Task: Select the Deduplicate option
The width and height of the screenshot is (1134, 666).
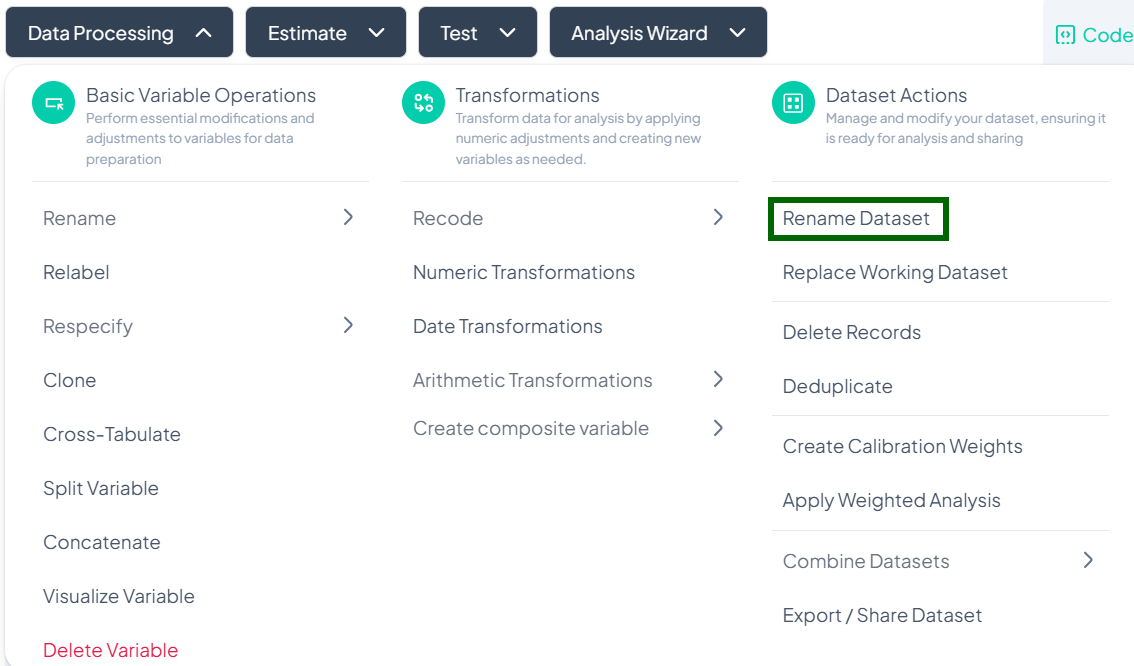Action: pyautogui.click(x=838, y=386)
